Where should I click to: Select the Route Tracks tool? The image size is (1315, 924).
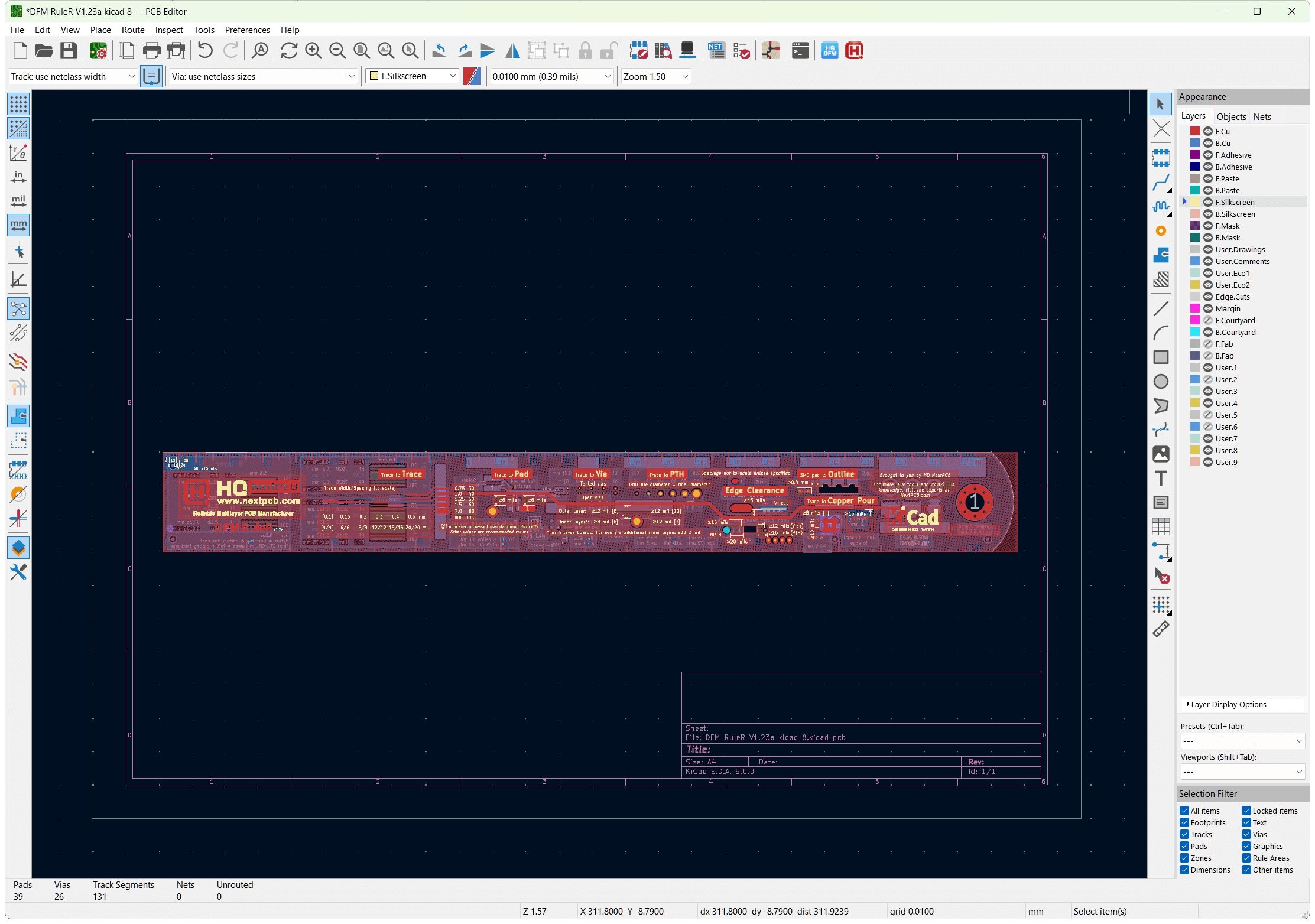point(1161,183)
